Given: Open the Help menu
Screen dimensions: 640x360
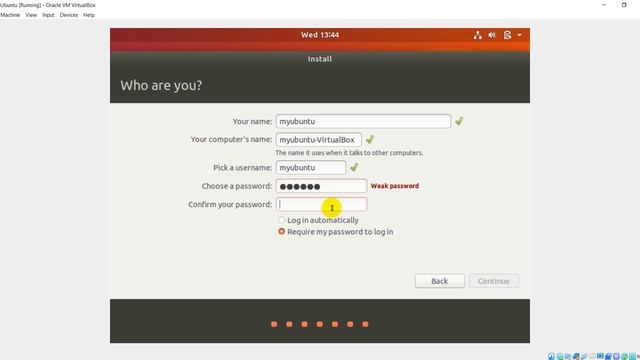Looking at the screenshot, I should [89, 15].
